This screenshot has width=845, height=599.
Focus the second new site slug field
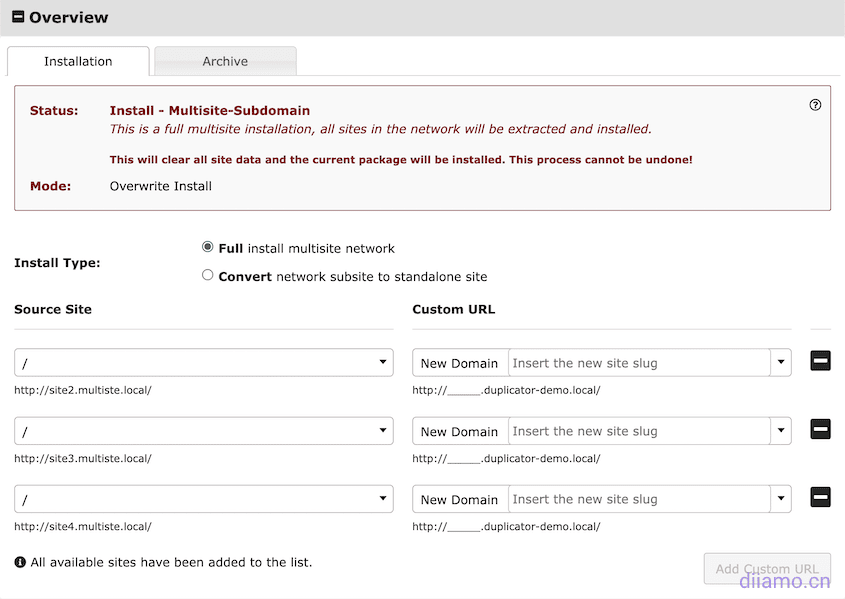(638, 431)
